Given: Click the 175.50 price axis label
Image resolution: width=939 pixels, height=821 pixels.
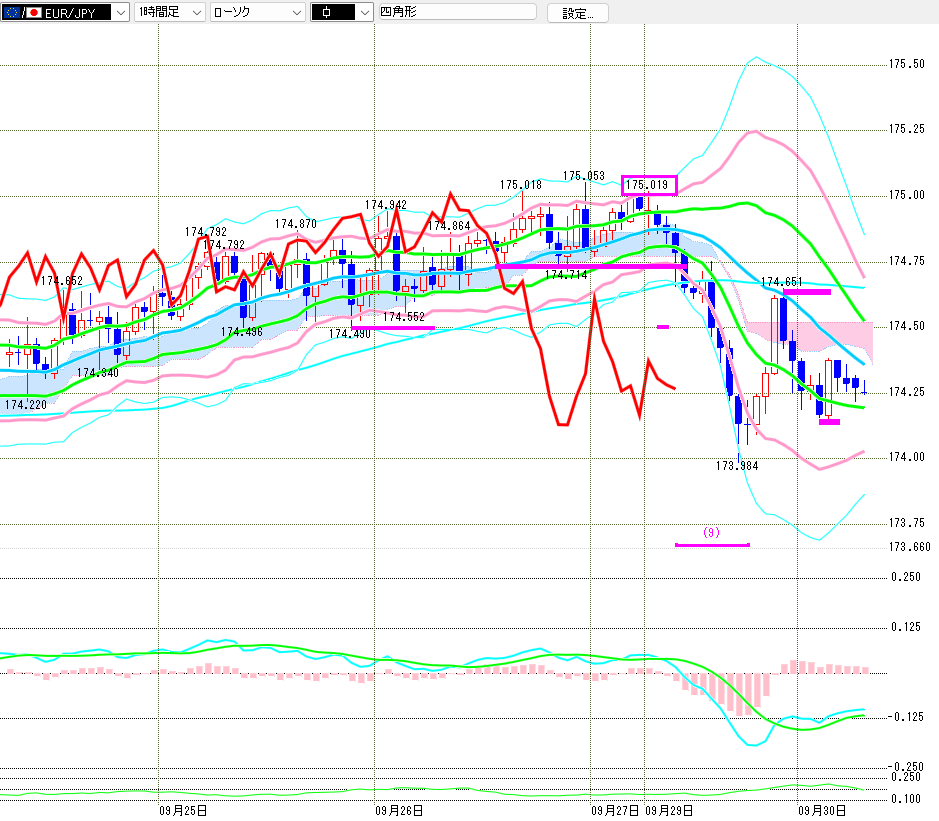Looking at the screenshot, I should click(x=906, y=64).
